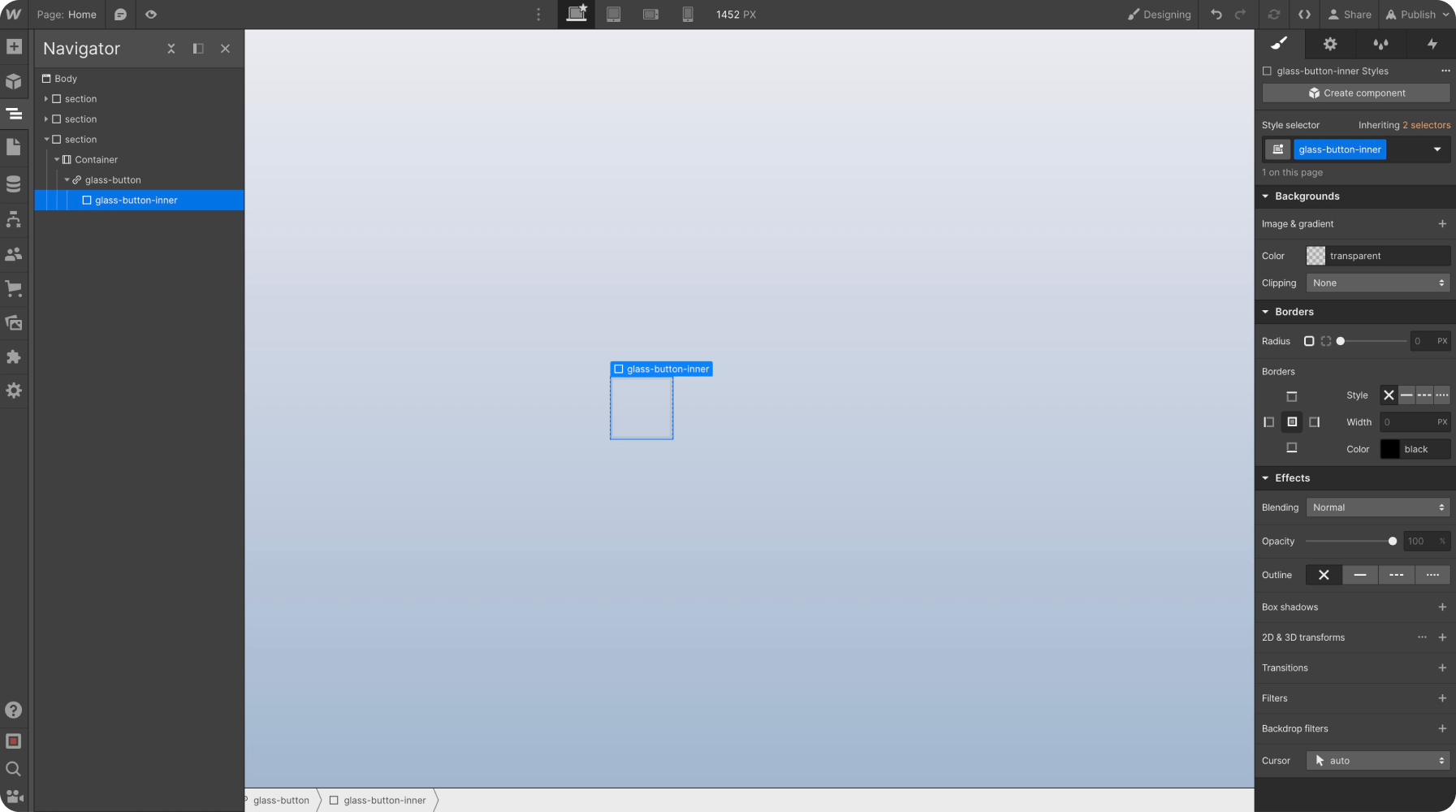Select the dashed border style

1424,395
